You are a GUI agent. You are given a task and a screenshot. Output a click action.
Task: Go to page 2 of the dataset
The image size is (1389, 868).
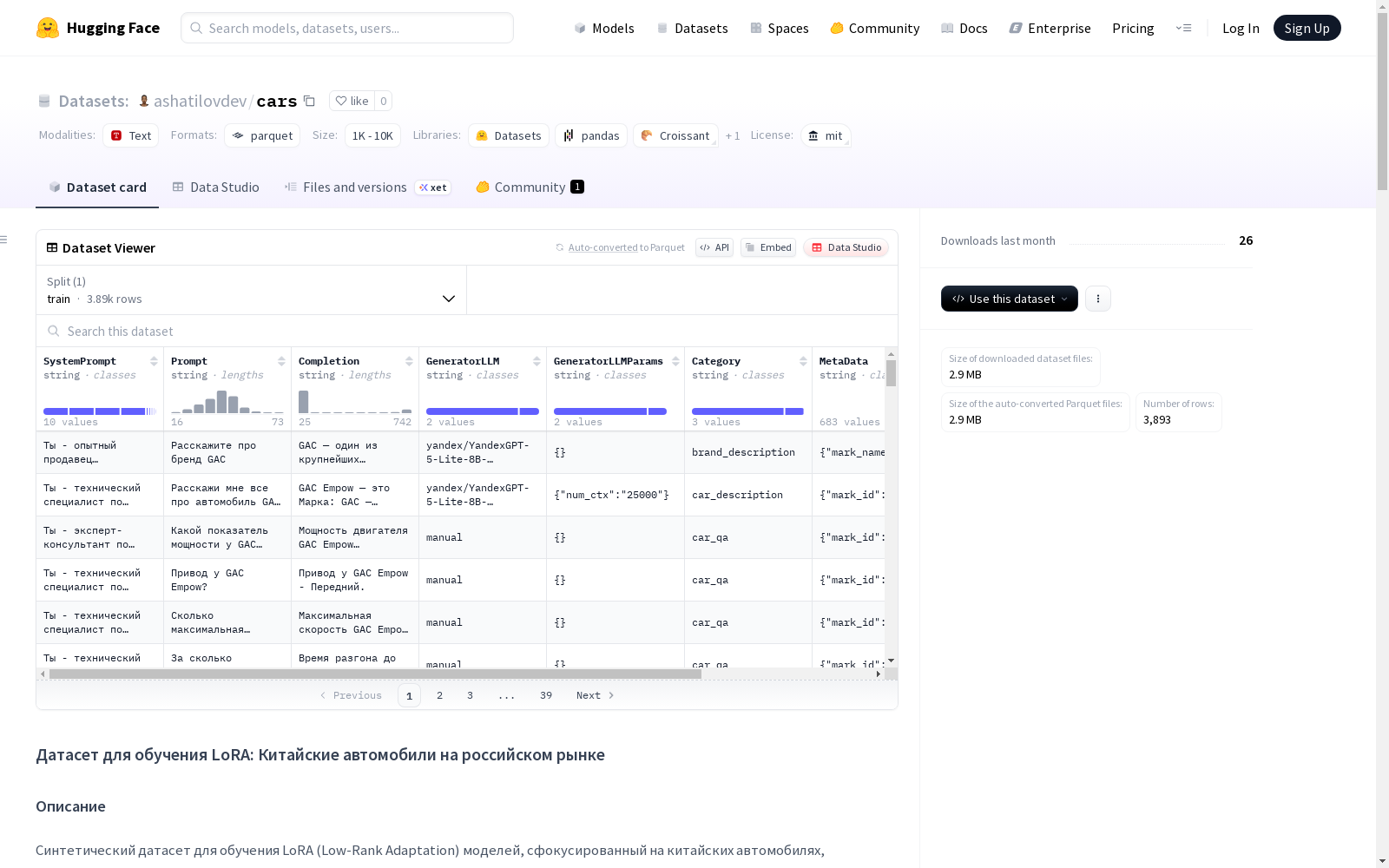pyautogui.click(x=440, y=695)
